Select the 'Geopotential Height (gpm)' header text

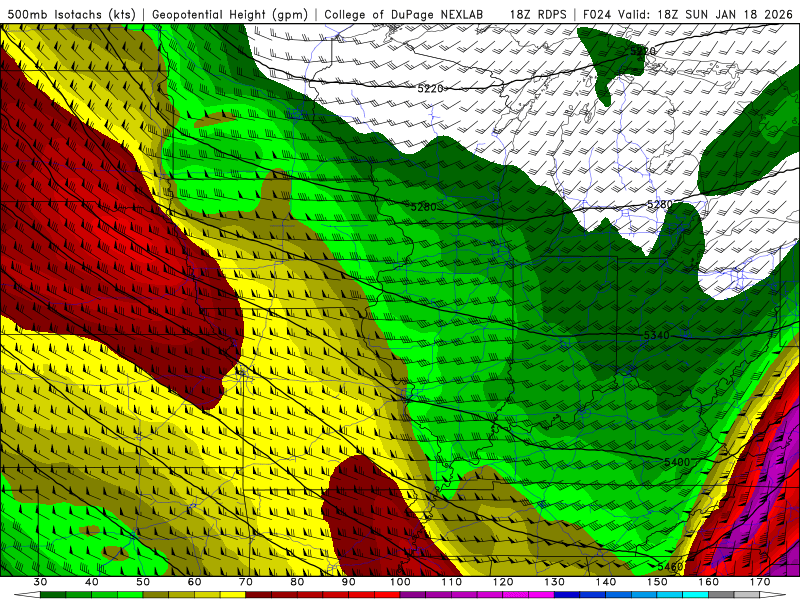click(x=230, y=14)
